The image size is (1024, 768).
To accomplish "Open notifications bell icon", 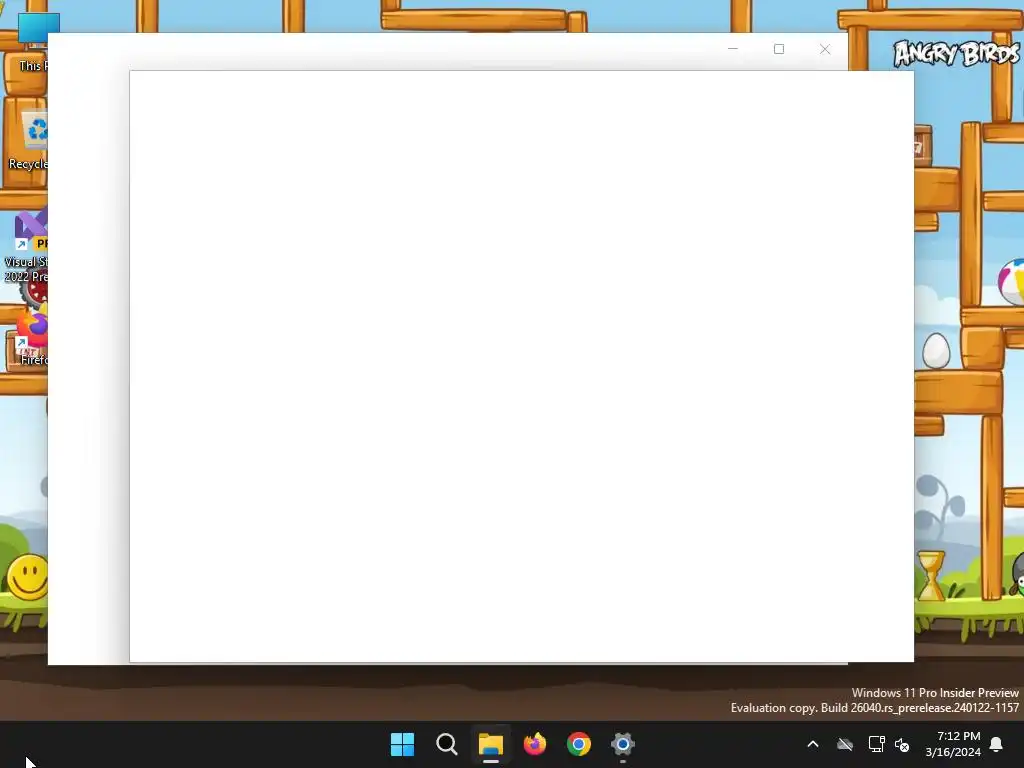I will click(x=997, y=744).
